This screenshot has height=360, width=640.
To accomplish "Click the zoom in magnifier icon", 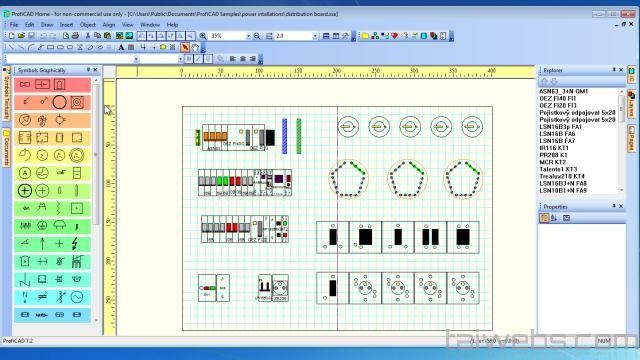I will pyautogui.click(x=203, y=36).
